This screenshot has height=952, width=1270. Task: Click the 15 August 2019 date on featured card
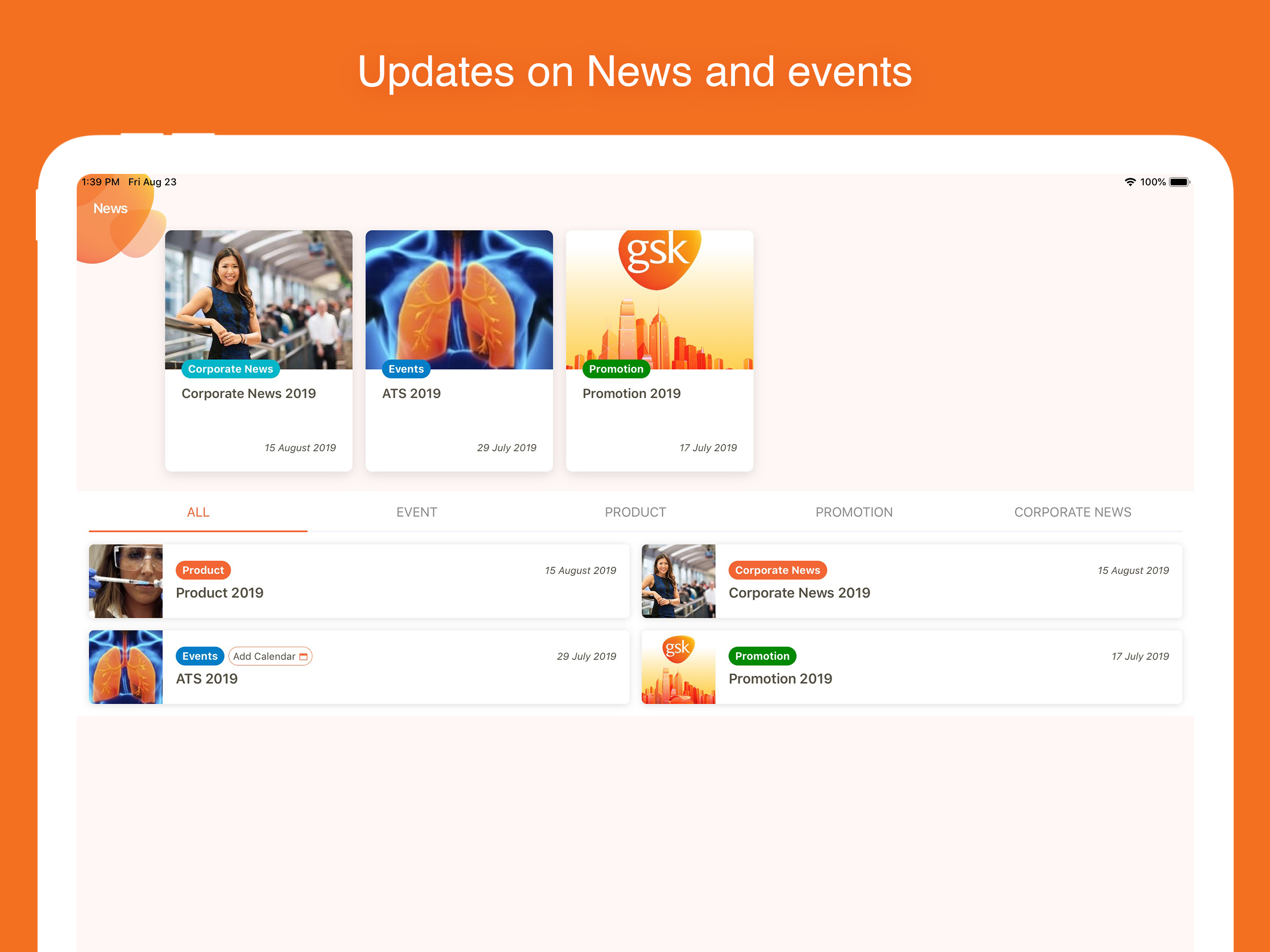(x=300, y=448)
